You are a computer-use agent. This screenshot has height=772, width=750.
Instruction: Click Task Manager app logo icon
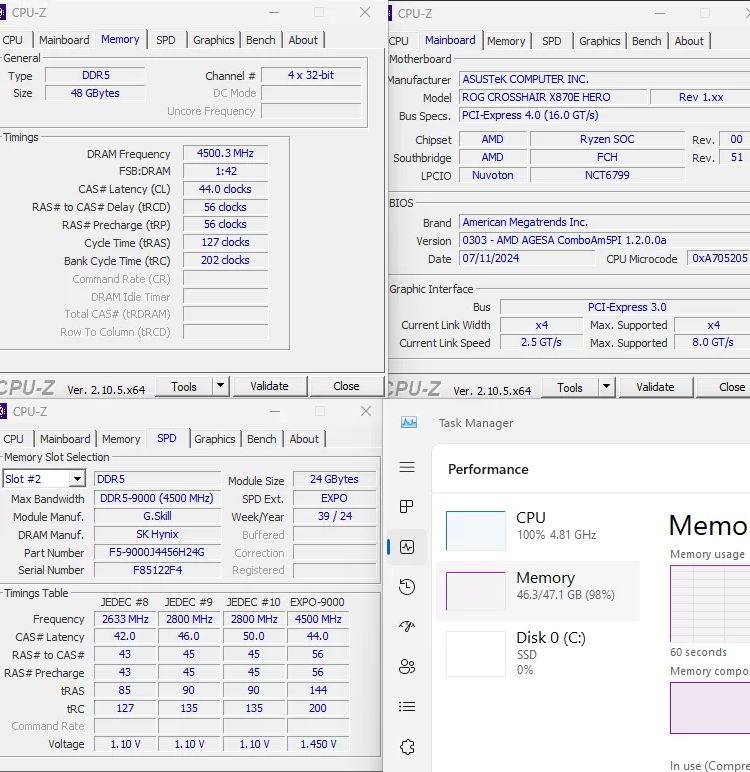[x=409, y=422]
